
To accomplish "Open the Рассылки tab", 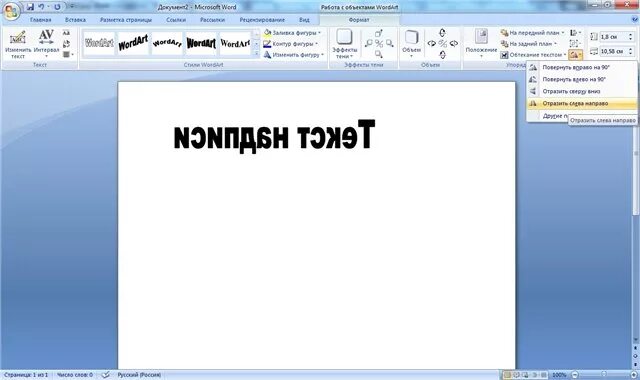I will tap(212, 20).
